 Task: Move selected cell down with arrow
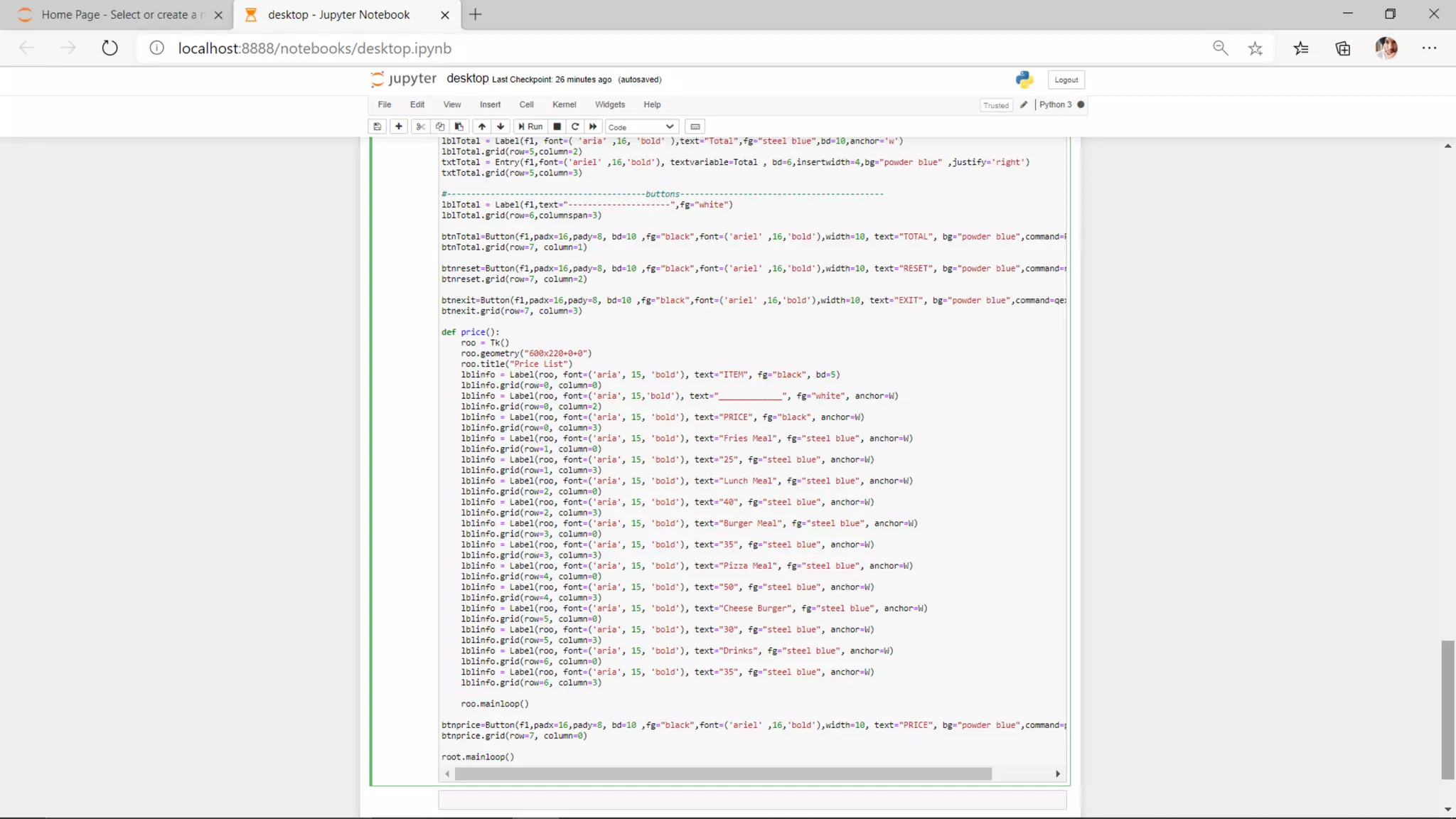point(500,127)
